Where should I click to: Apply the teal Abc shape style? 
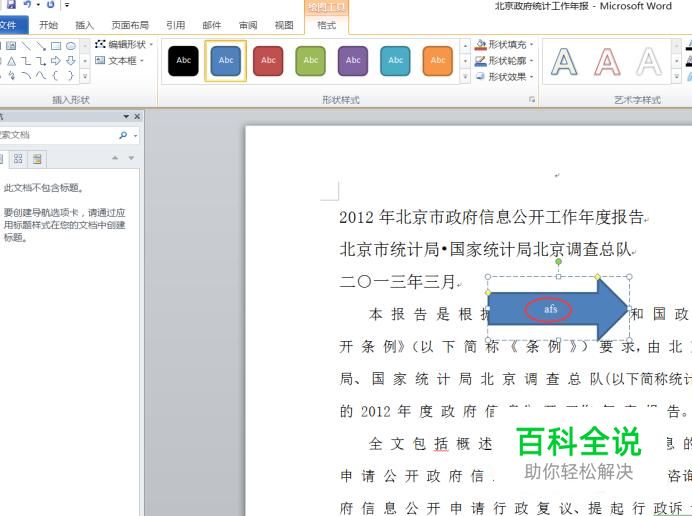(x=395, y=60)
